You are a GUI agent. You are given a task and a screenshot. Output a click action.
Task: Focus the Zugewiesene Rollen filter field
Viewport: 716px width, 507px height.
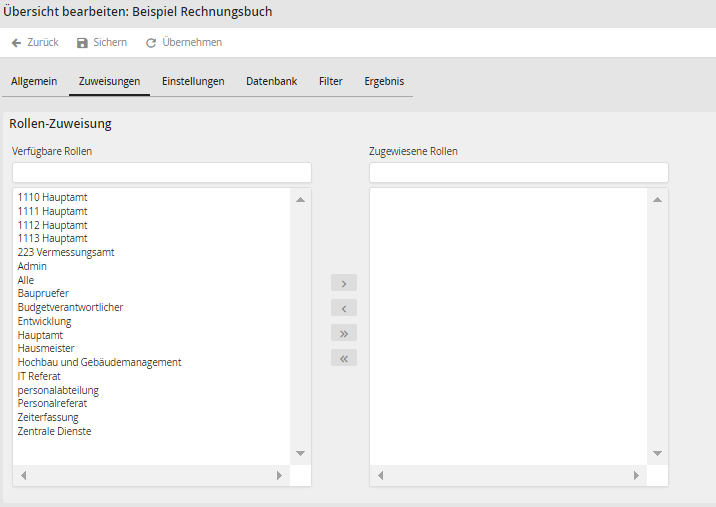518,173
